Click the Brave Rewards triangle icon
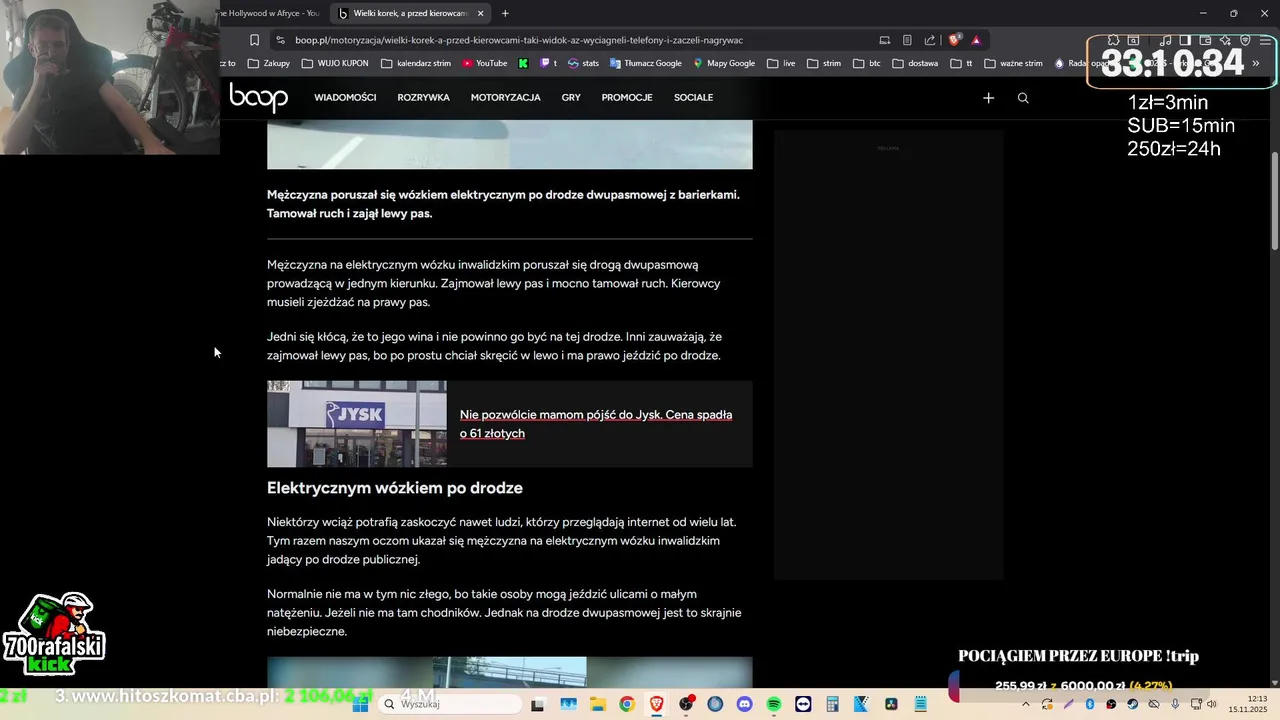 [x=976, y=40]
